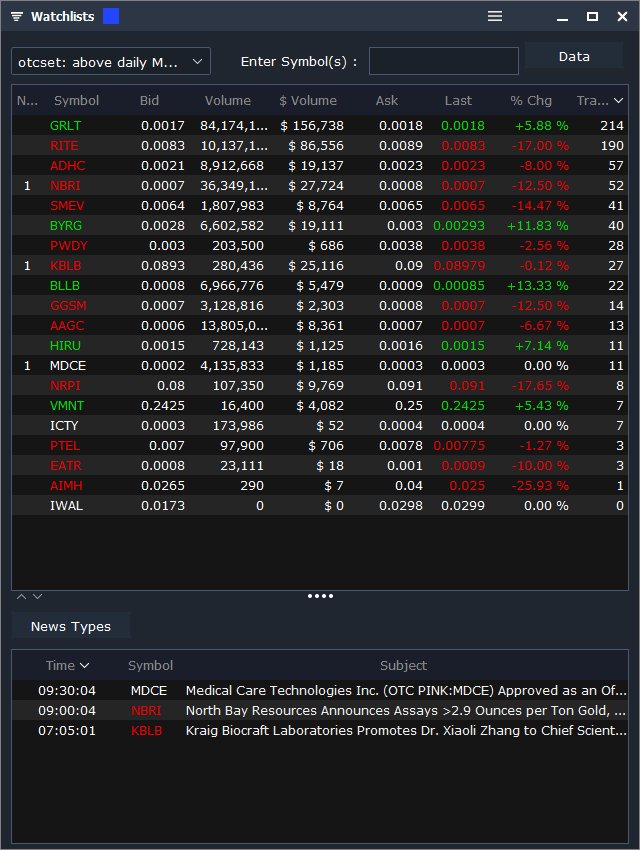Select the HIRU symbol

pos(65,346)
